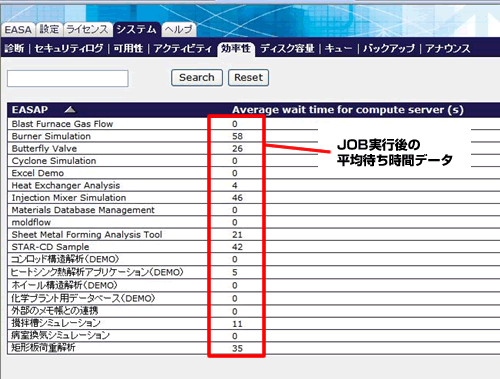Select the Blast Furnace Gas Flow row
500x379 pixels.
pyautogui.click(x=253, y=124)
